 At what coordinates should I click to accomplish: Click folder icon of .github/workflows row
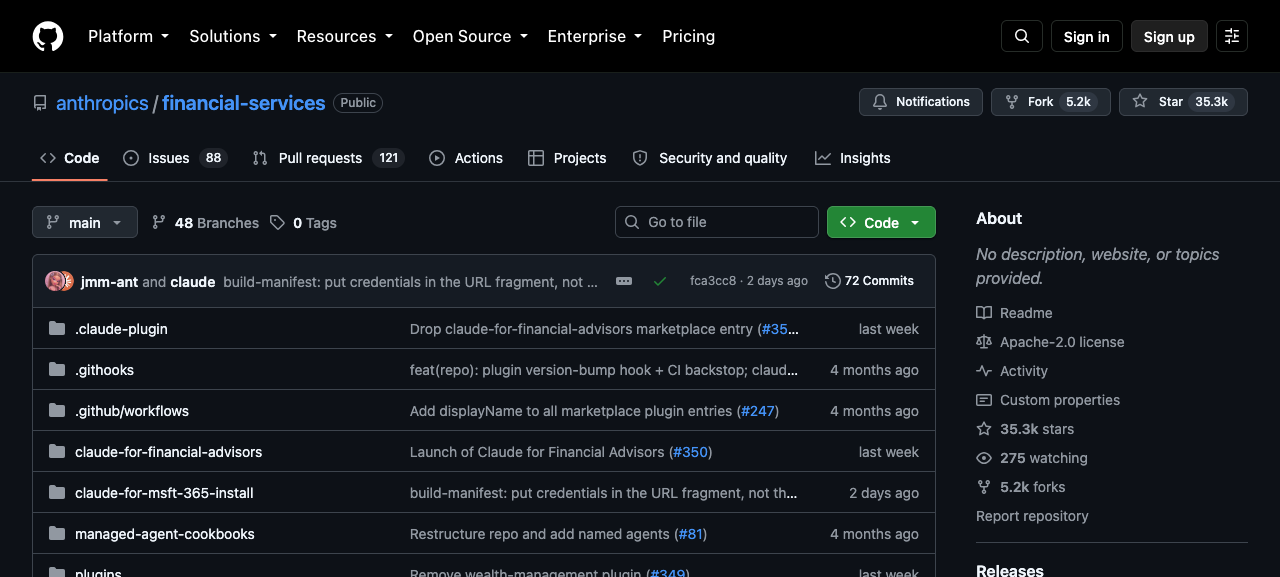pos(57,411)
